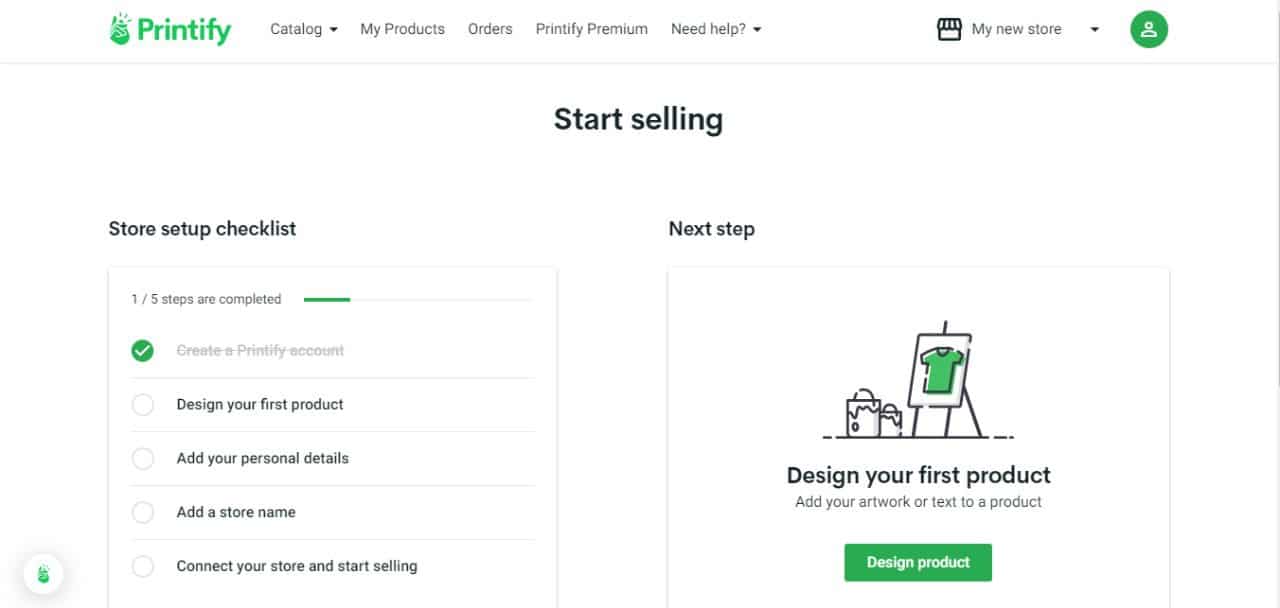
Task: Go to My Products page
Action: pos(402,29)
